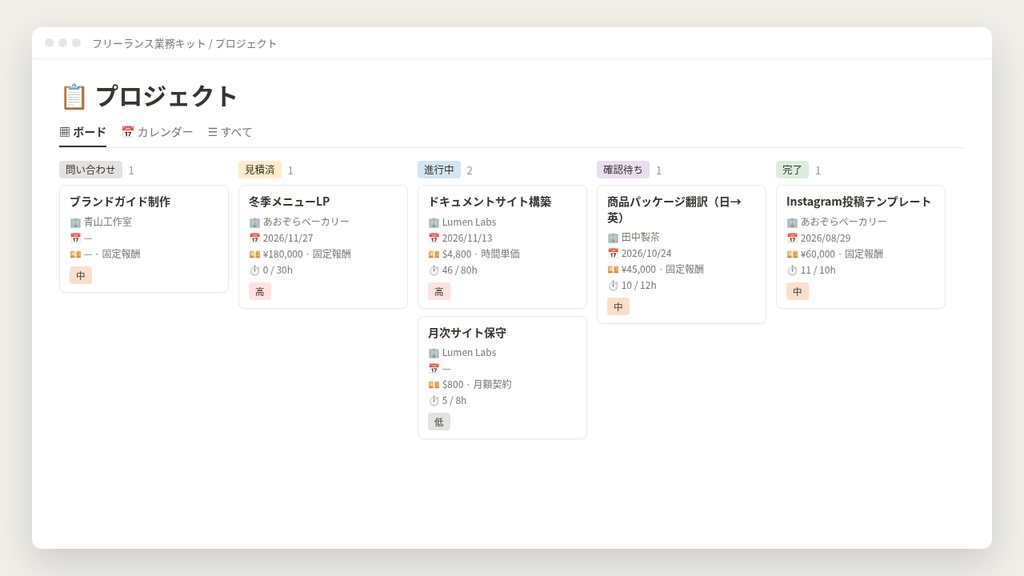Screen dimensions: 1024x576
Task: Open the 商品パッケージ翻訳 card title
Action: [x=674, y=209]
